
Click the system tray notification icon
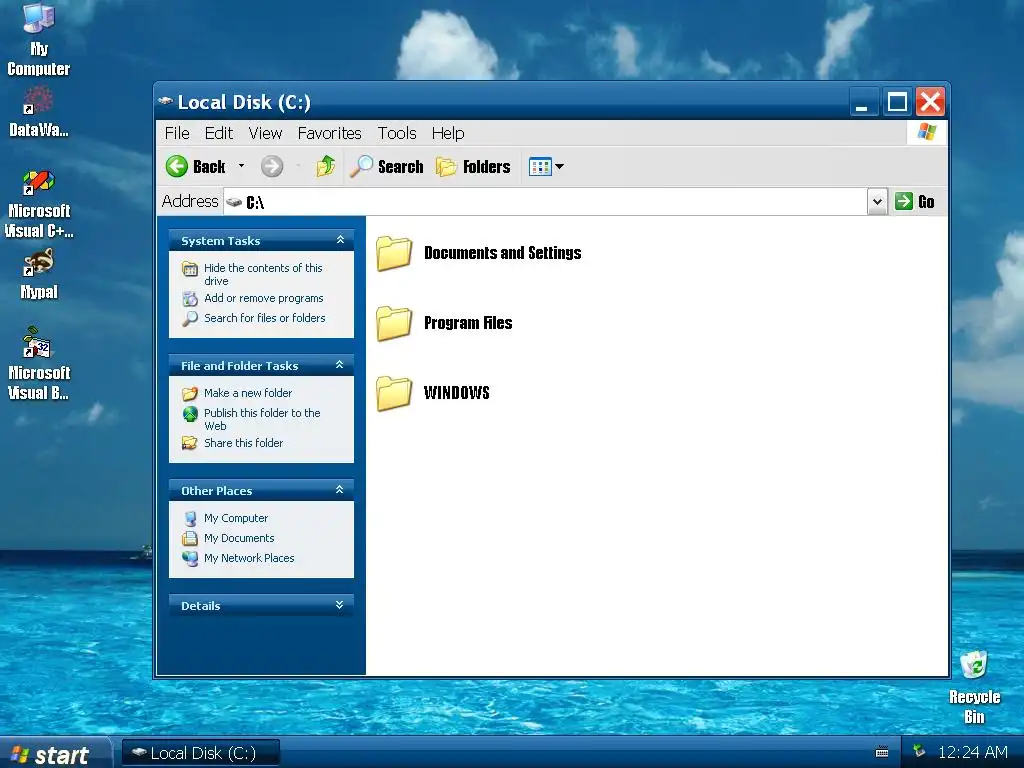[920, 751]
